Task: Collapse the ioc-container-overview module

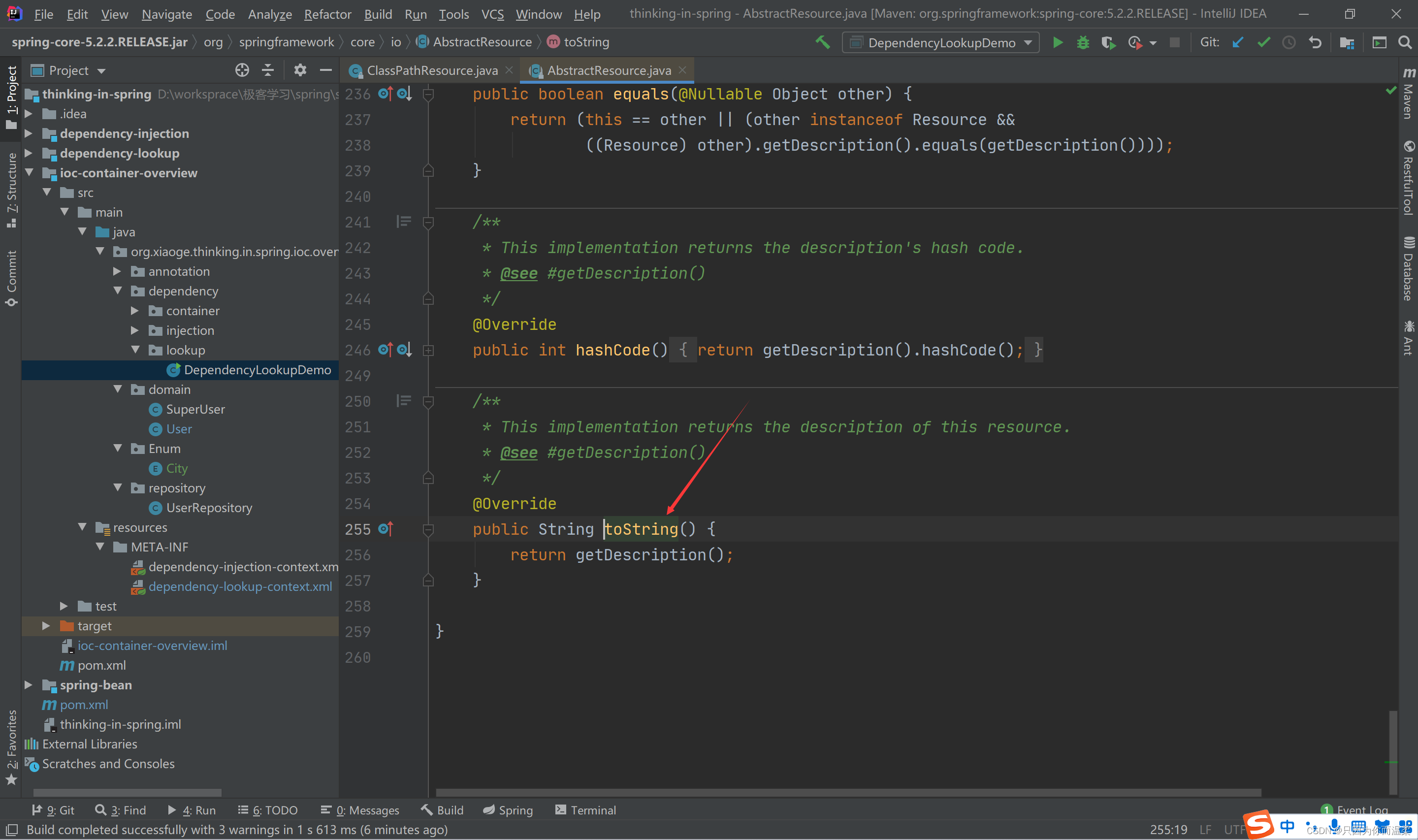Action: [x=30, y=173]
